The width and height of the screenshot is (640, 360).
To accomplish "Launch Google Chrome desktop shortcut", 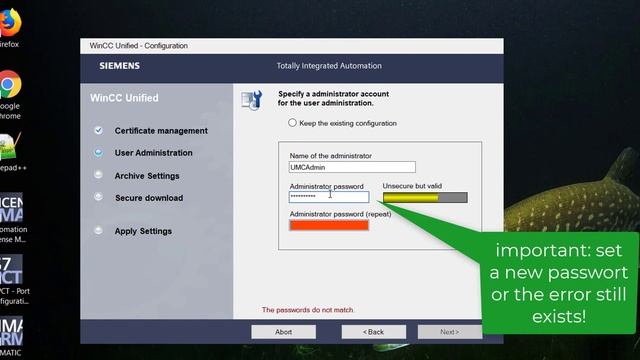I will (10, 95).
